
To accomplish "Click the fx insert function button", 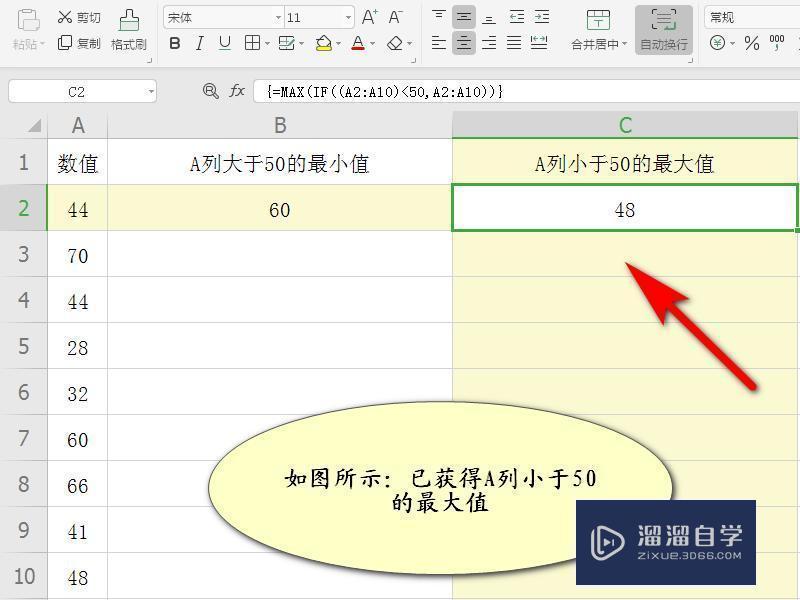I will pos(236,91).
